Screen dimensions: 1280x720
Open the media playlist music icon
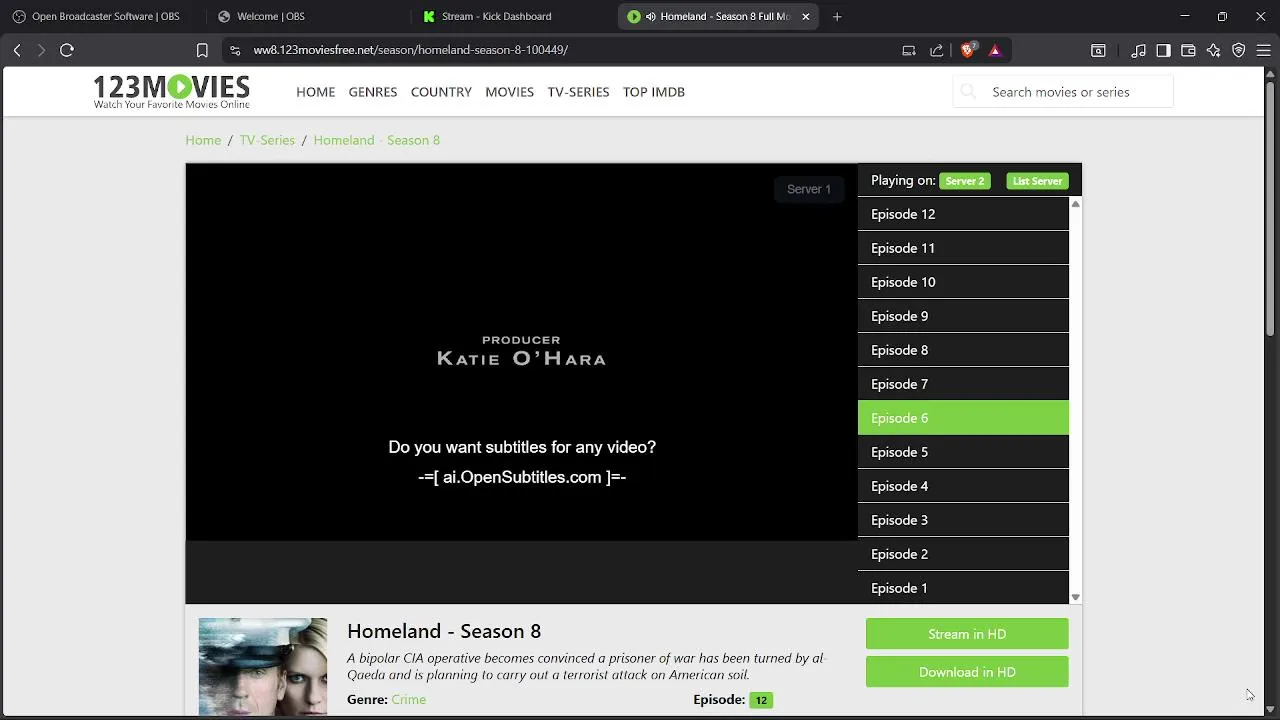[x=1138, y=50]
